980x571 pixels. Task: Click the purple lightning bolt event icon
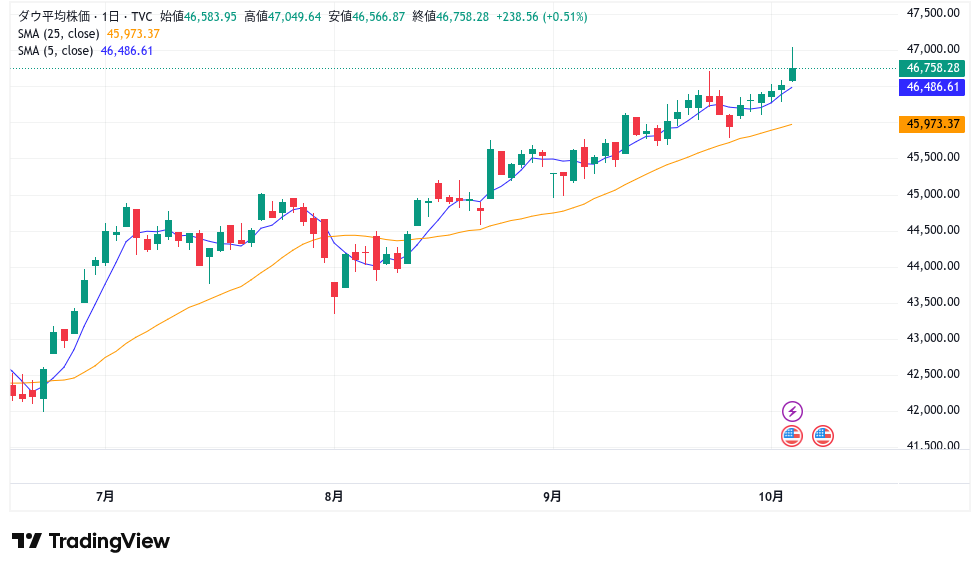coord(792,411)
